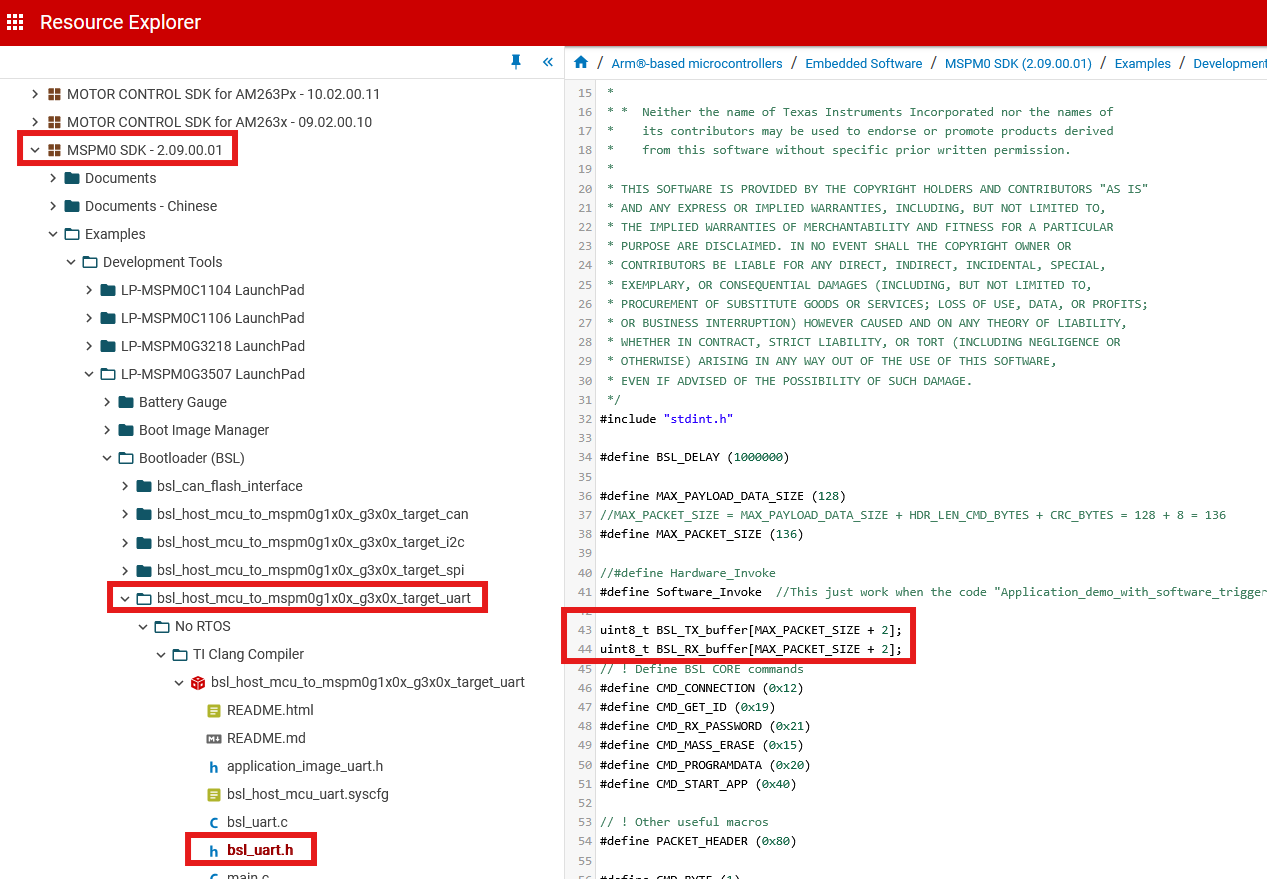Click the MSPM0 SDK package icon

pyautogui.click(x=54, y=150)
